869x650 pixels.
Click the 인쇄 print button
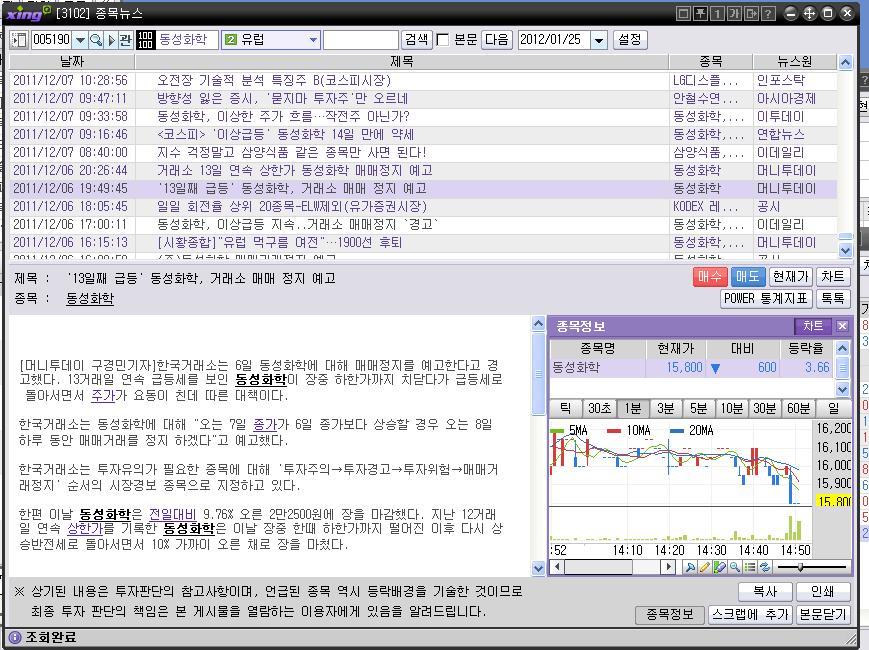pyautogui.click(x=822, y=591)
